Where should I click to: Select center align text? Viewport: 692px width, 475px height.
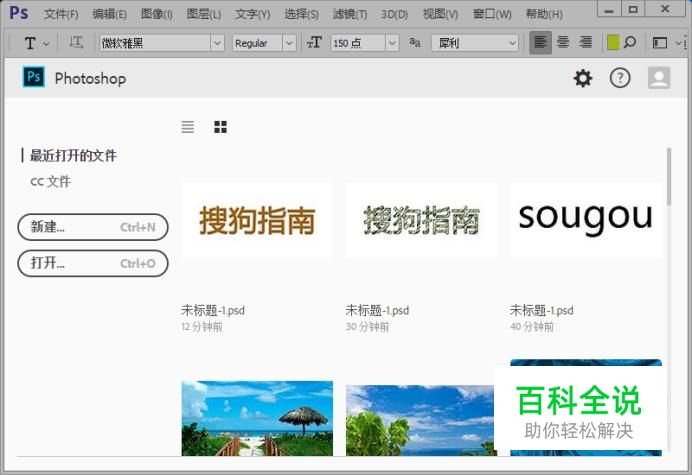(563, 43)
